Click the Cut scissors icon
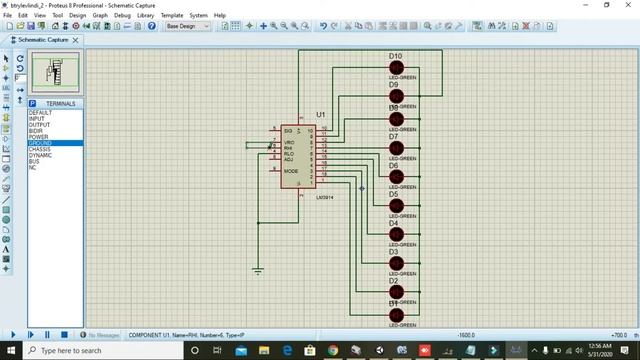The width and height of the screenshot is (640, 360). [x=348, y=26]
